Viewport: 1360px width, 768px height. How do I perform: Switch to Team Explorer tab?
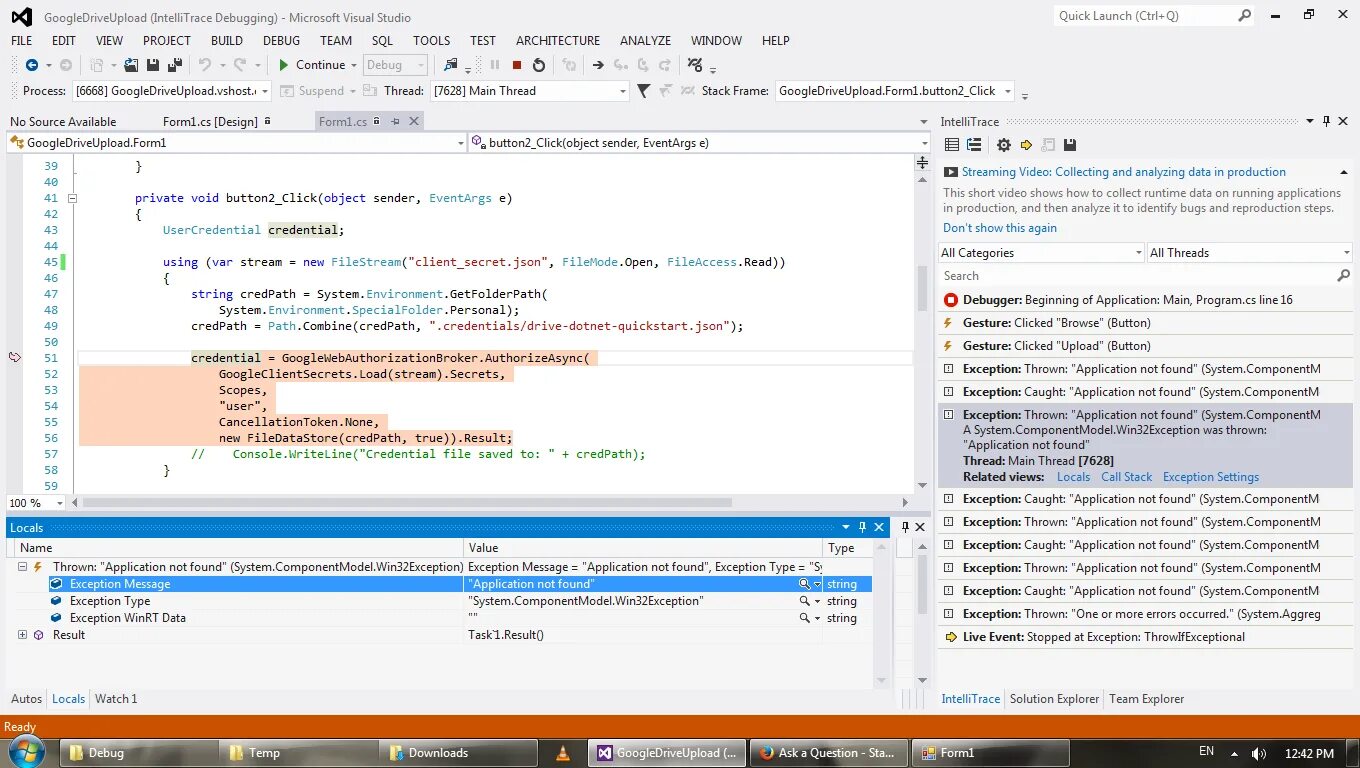[1147, 699]
